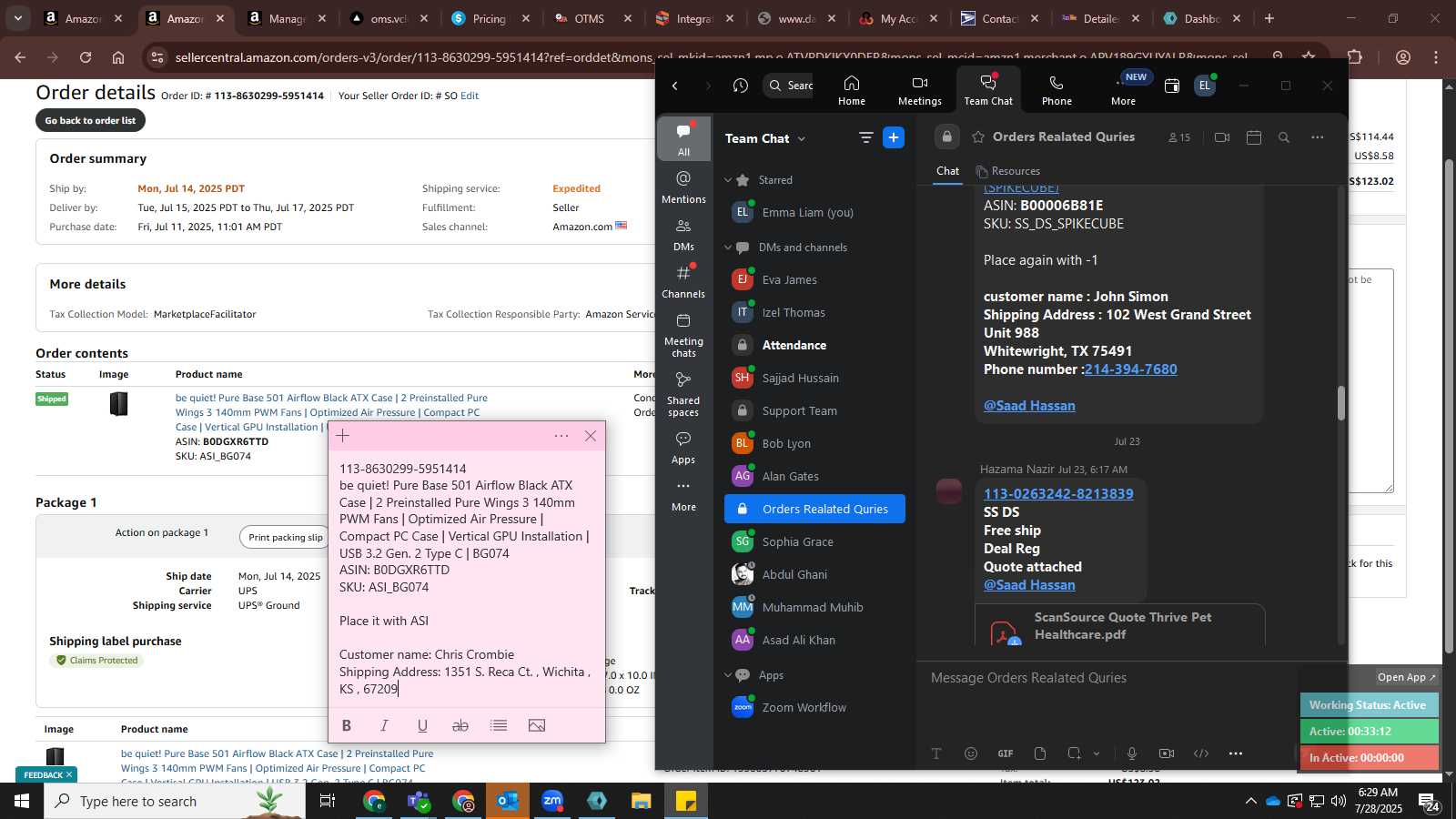The width and height of the screenshot is (1456, 819).
Task: Open screenshot options dropdown arrow
Action: tap(1097, 753)
